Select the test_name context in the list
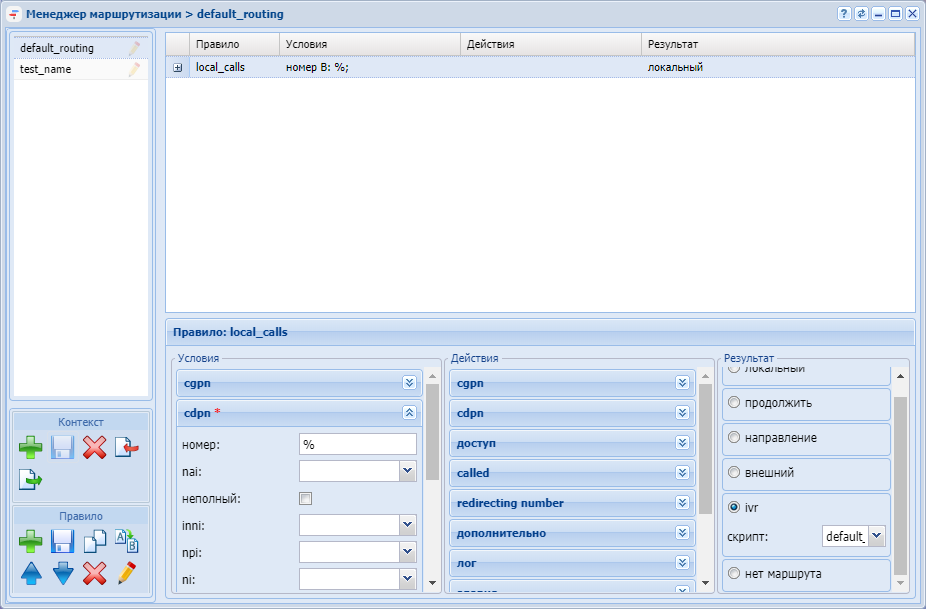The image size is (926, 609). 46,70
